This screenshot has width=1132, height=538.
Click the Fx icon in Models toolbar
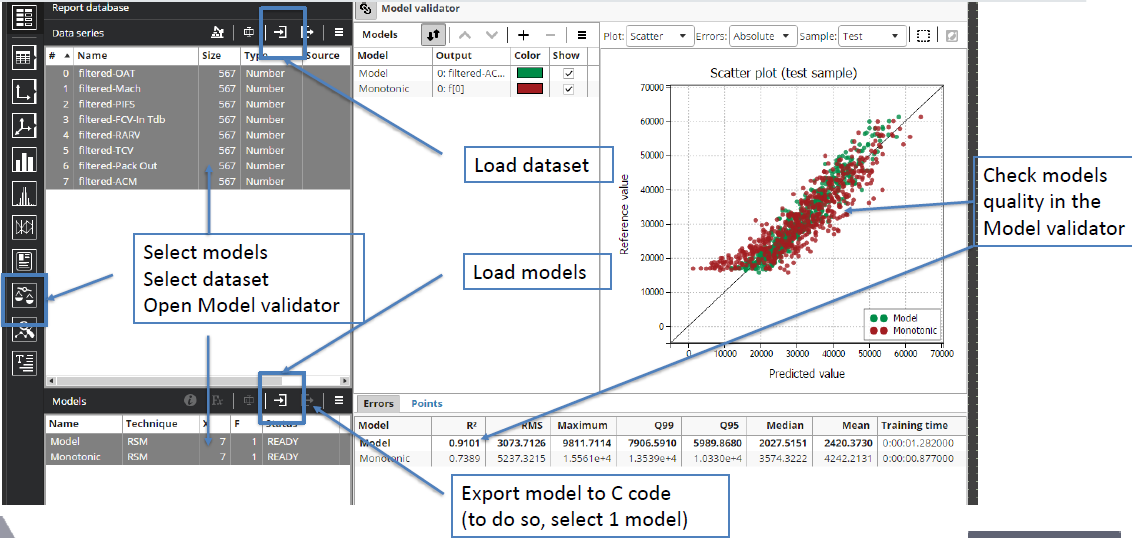point(217,399)
